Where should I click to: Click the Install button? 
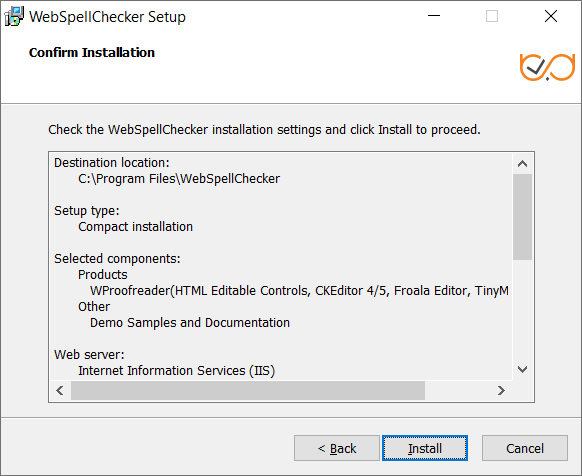pos(425,448)
